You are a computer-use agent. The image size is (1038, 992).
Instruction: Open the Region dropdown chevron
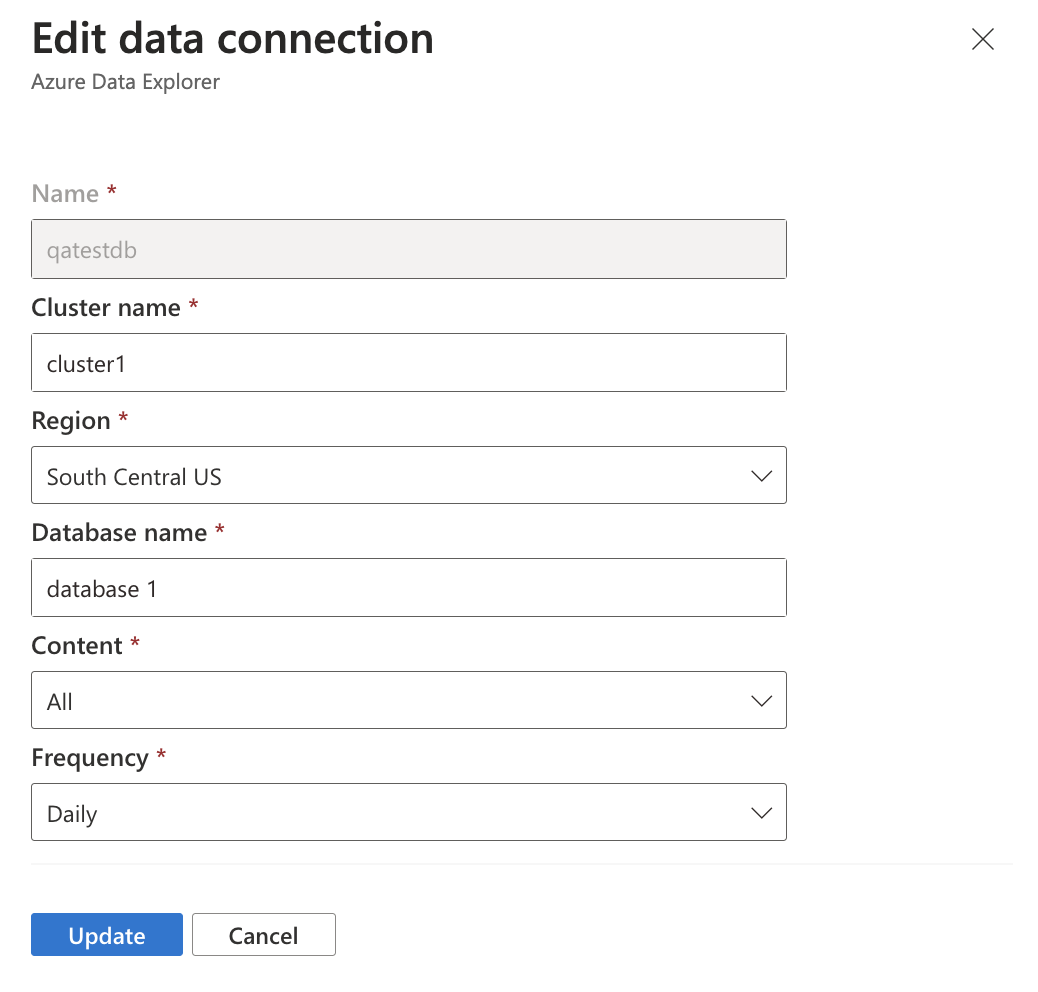[760, 475]
